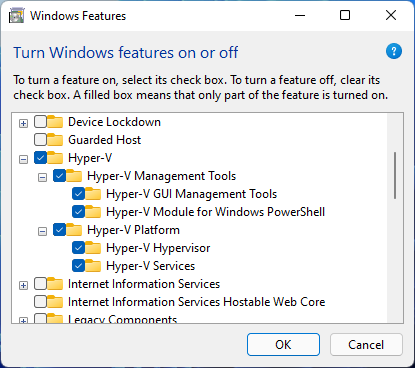The width and height of the screenshot is (415, 368).
Task: Select the Internet Information Services label
Action: [x=144, y=284]
